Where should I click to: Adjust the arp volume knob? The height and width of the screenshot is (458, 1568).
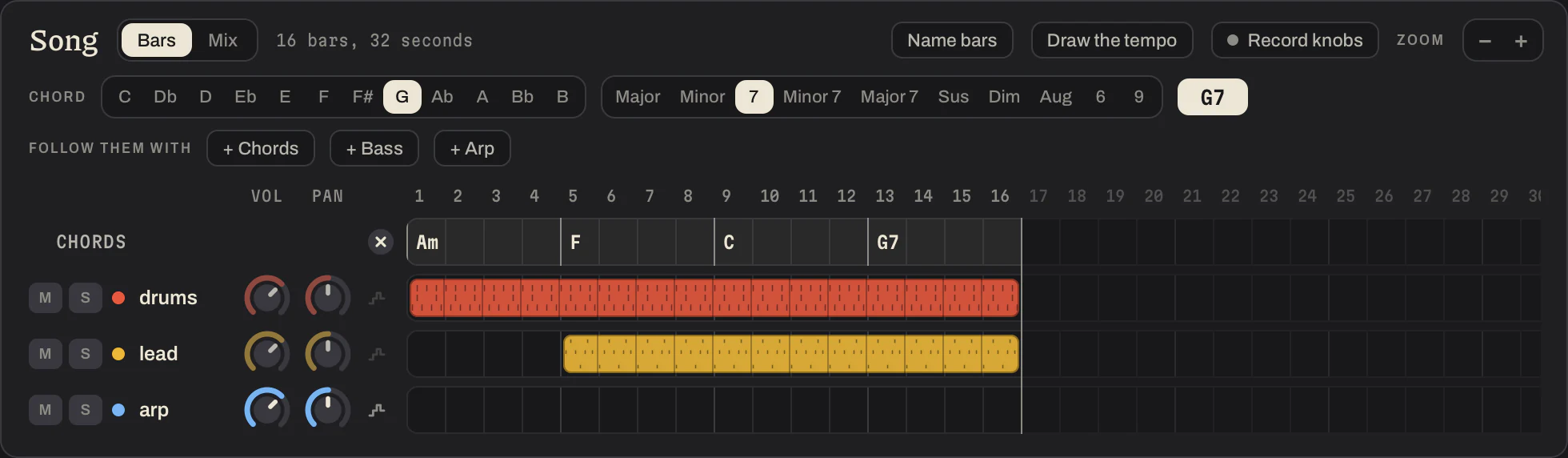tap(266, 410)
